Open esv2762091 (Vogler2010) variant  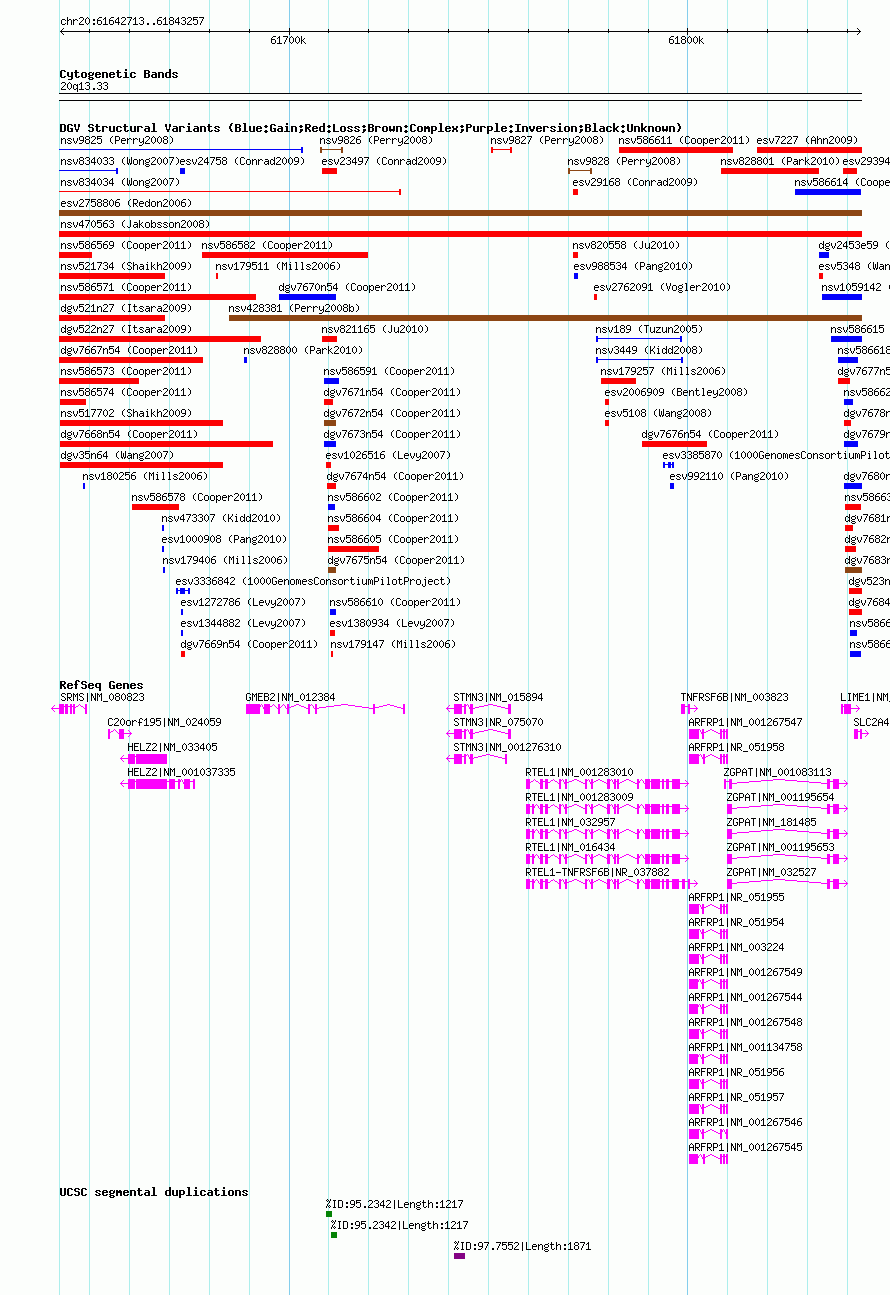595,297
